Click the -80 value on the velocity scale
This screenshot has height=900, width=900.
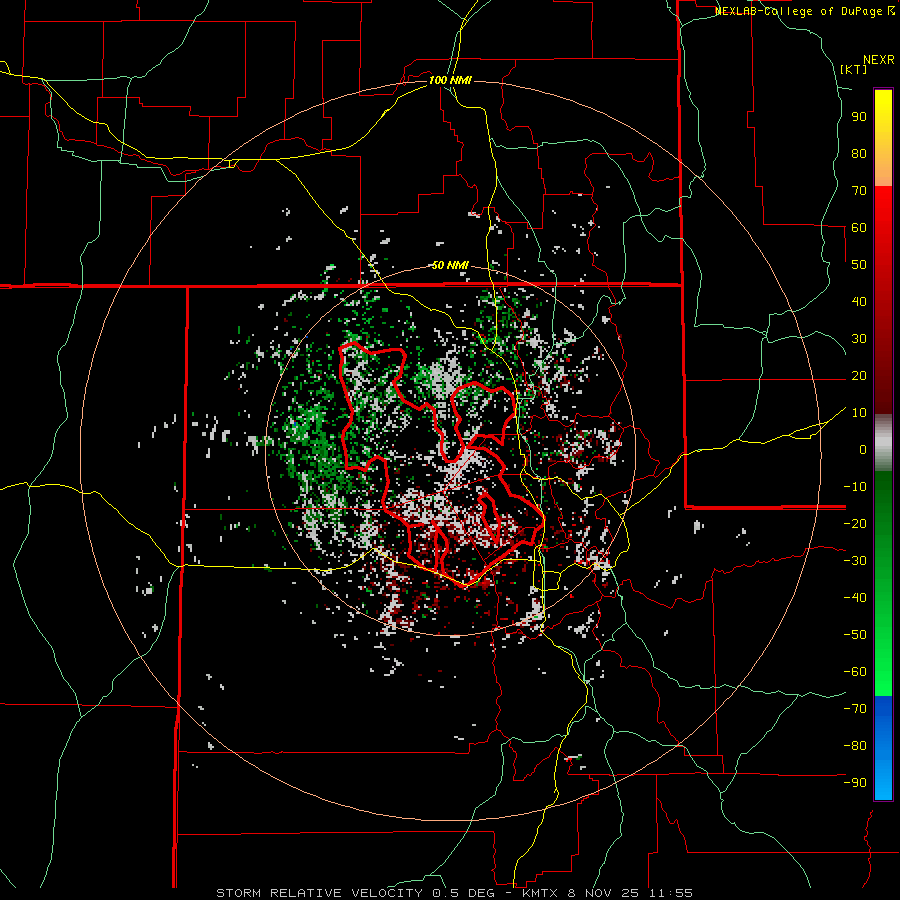coord(855,746)
